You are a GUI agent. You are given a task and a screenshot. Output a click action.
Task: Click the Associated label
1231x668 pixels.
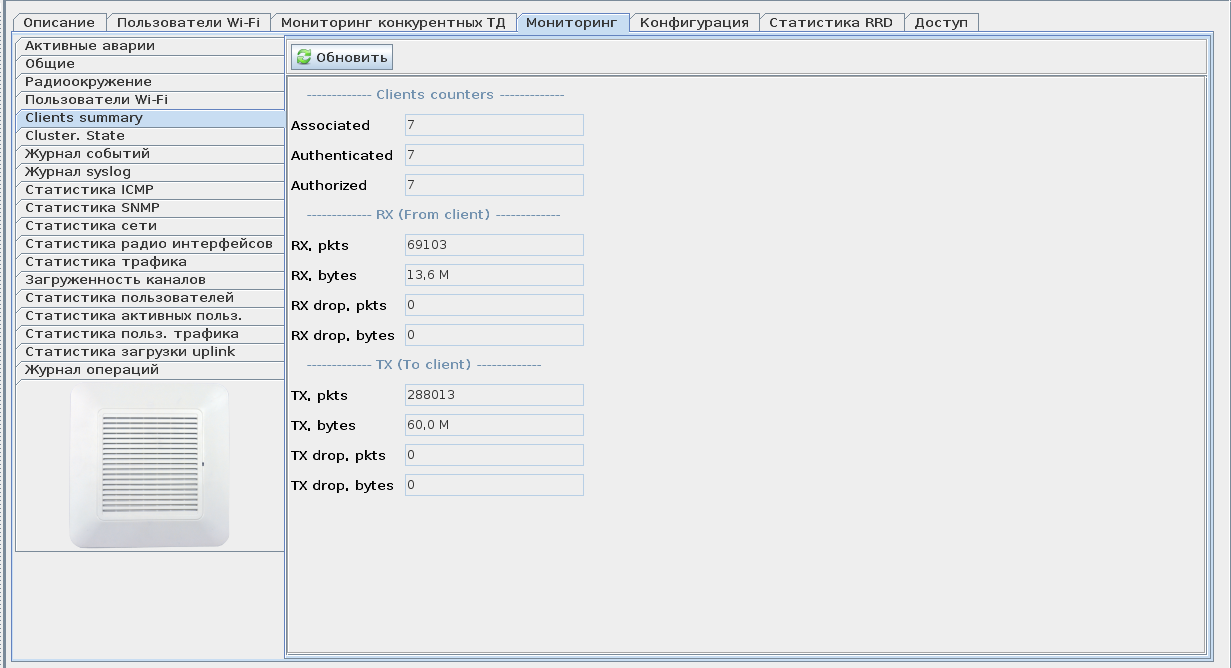click(330, 125)
